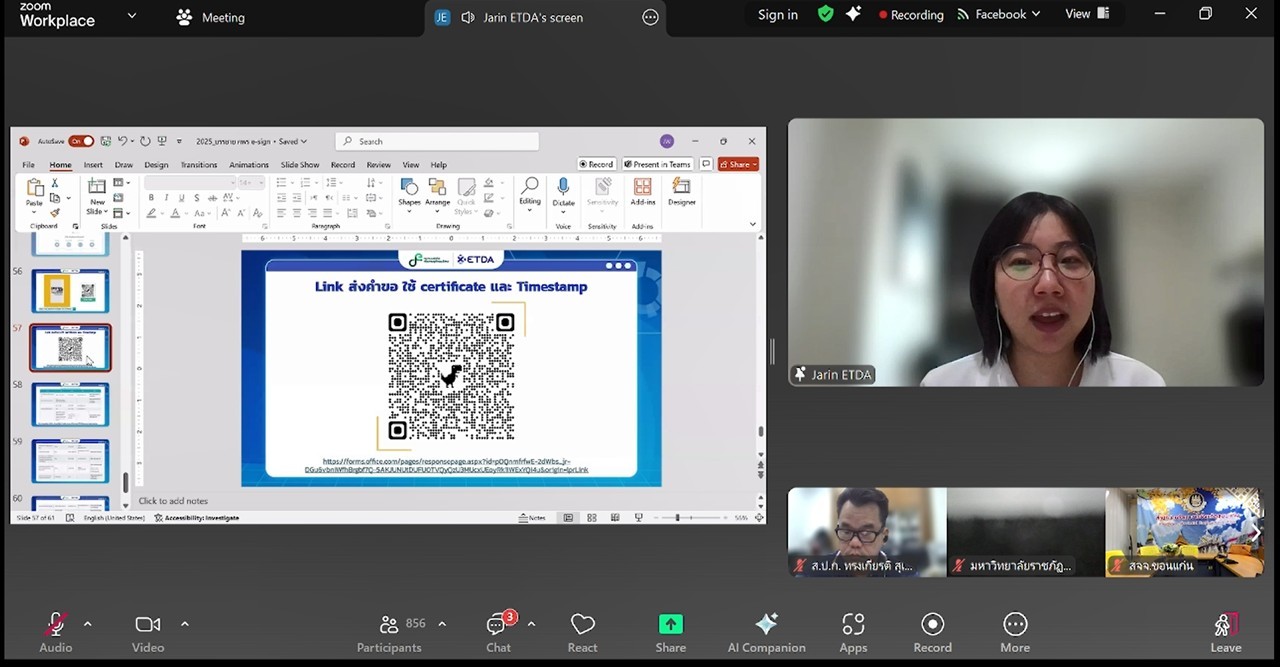
Task: Select slide 56 thumbnail
Action: (x=70, y=291)
